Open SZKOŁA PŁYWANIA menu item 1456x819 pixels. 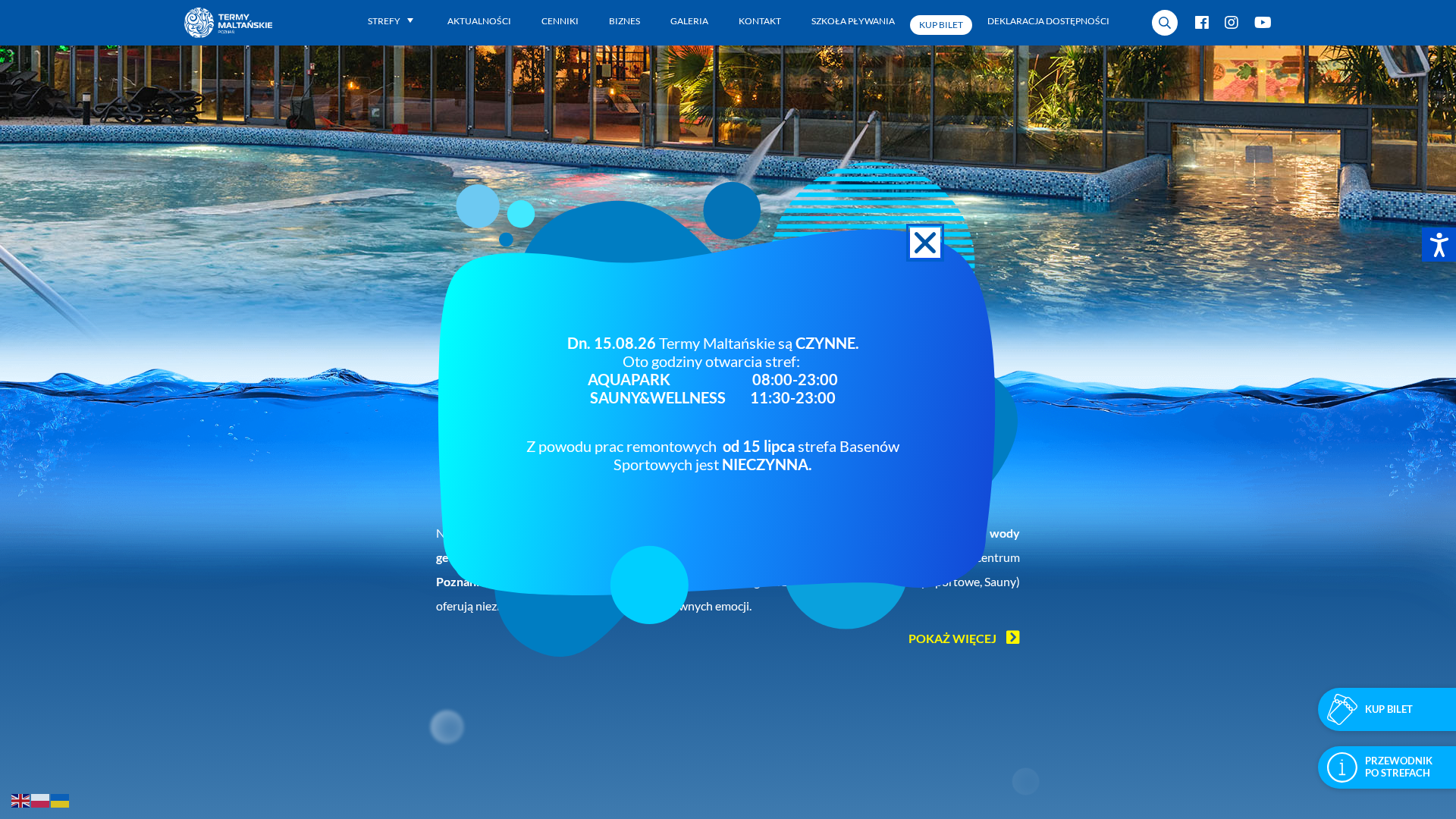[x=853, y=21]
